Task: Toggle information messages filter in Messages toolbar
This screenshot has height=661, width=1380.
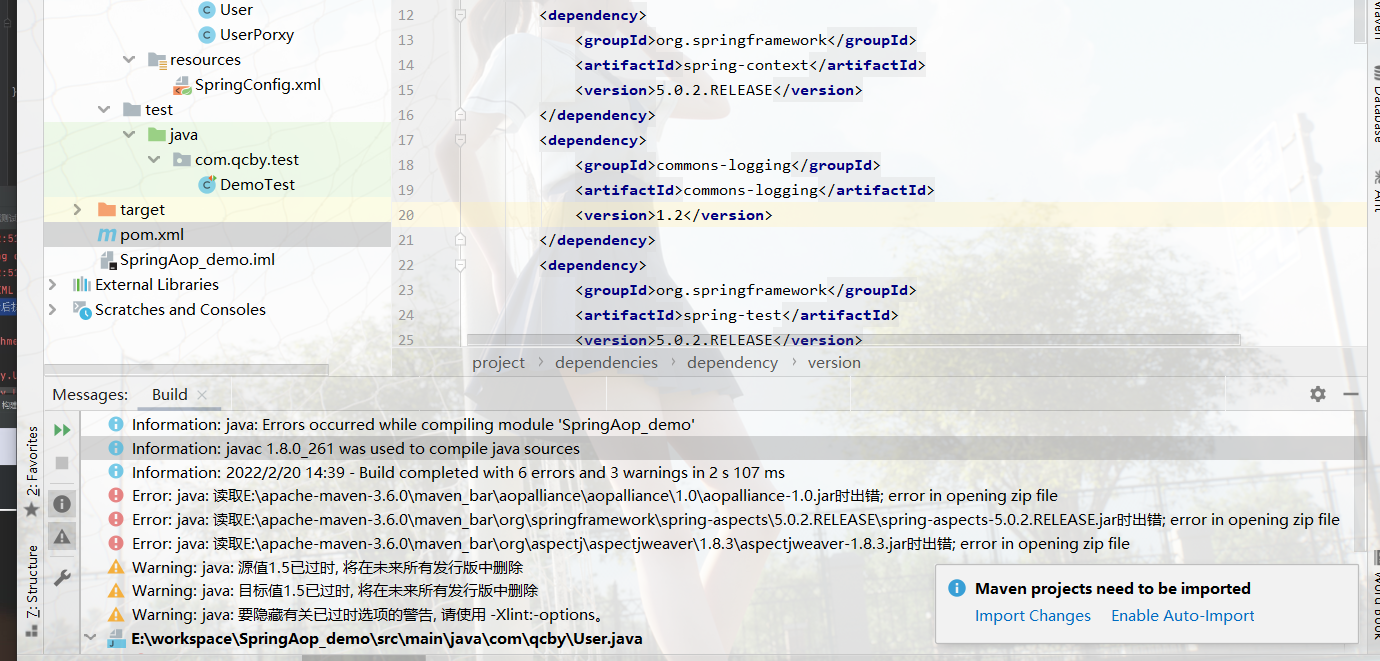Action: click(62, 504)
